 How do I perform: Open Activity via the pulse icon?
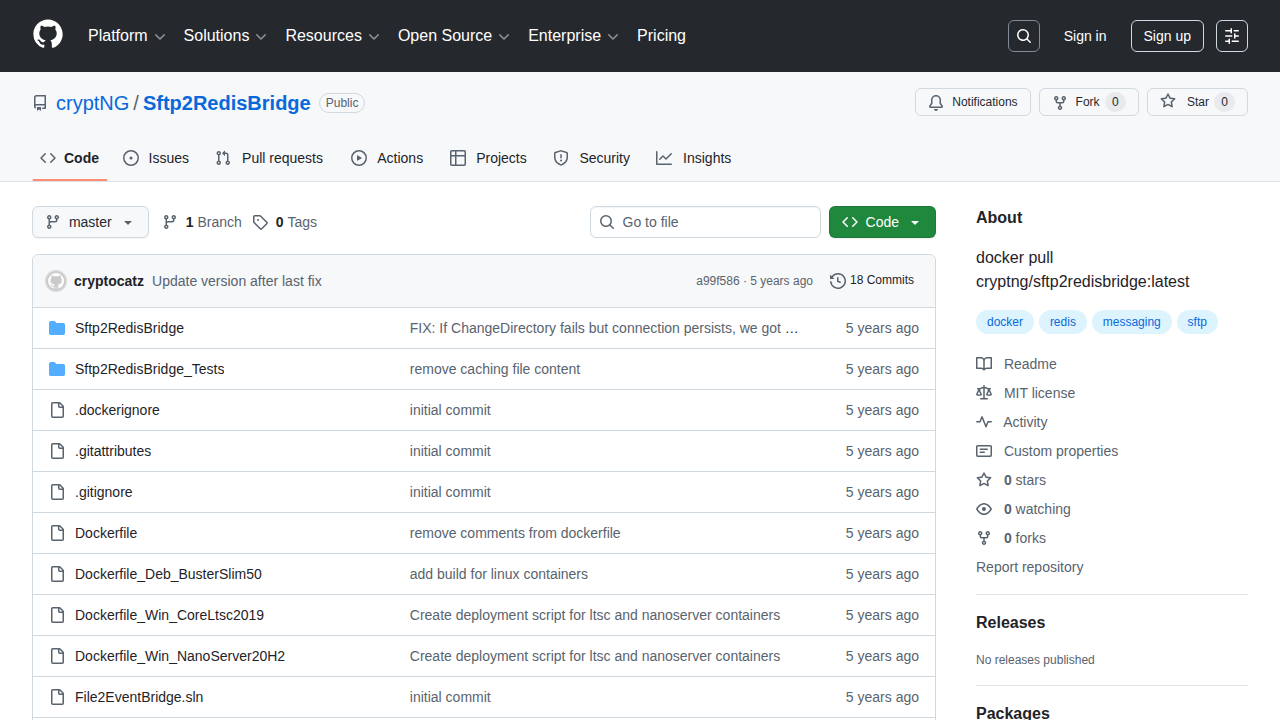click(984, 421)
